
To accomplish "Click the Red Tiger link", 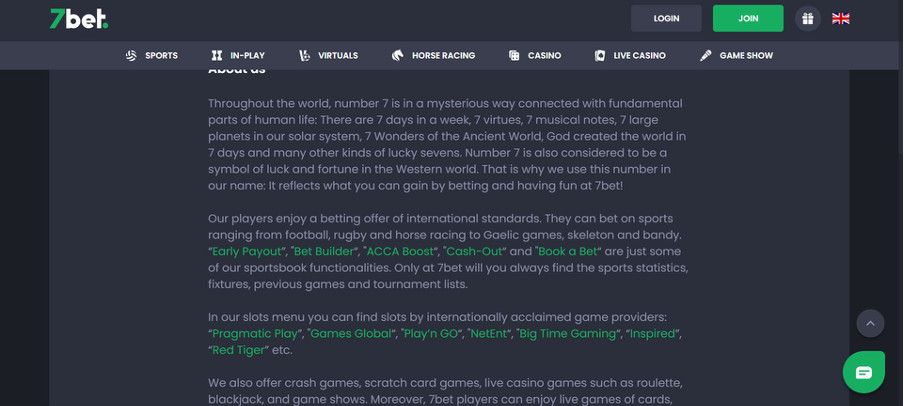I will coord(238,350).
